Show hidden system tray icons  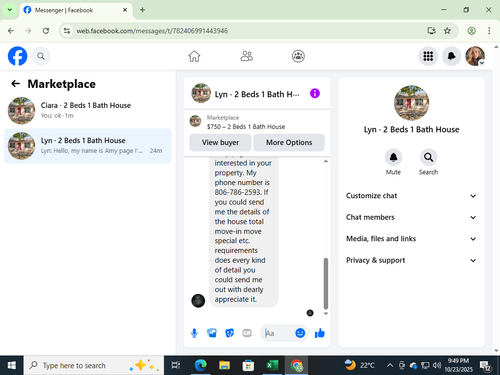point(389,366)
